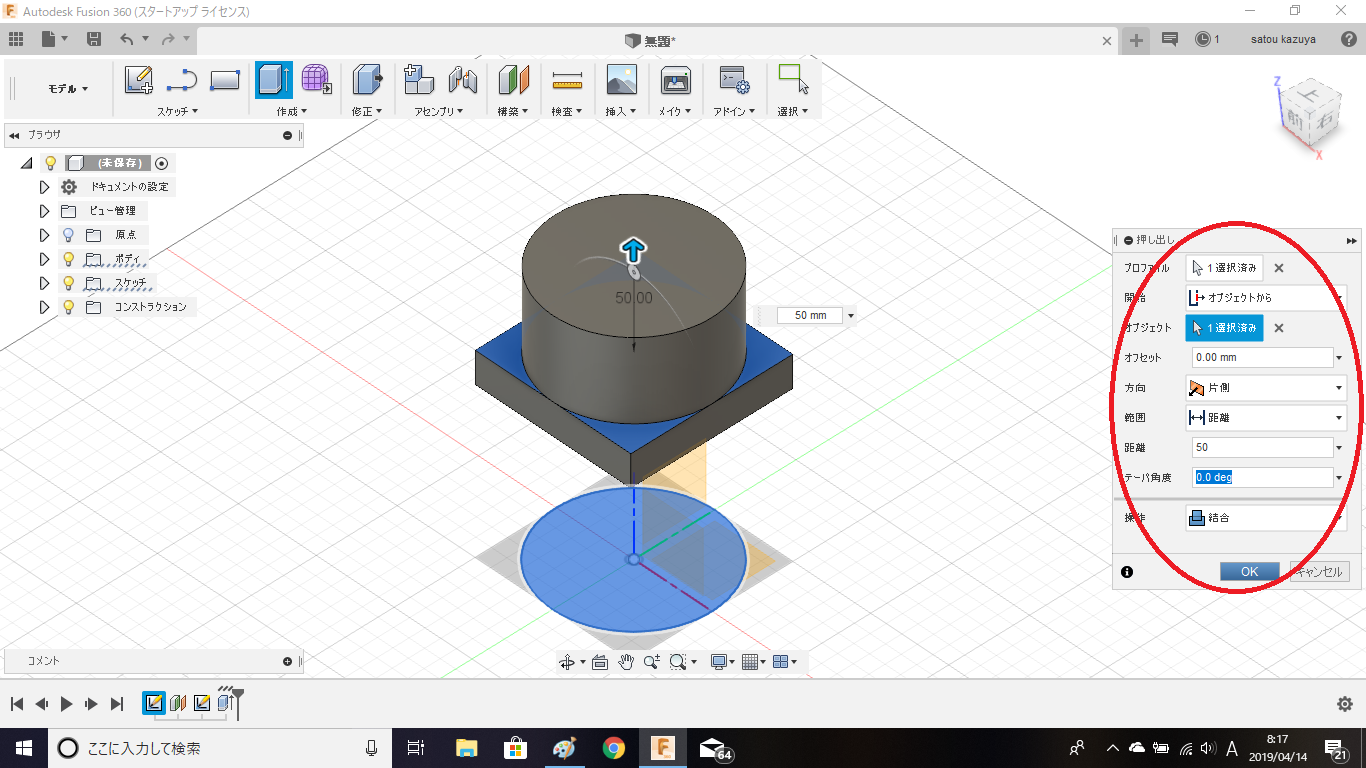
Task: Click the Create Form icon
Action: click(316, 80)
